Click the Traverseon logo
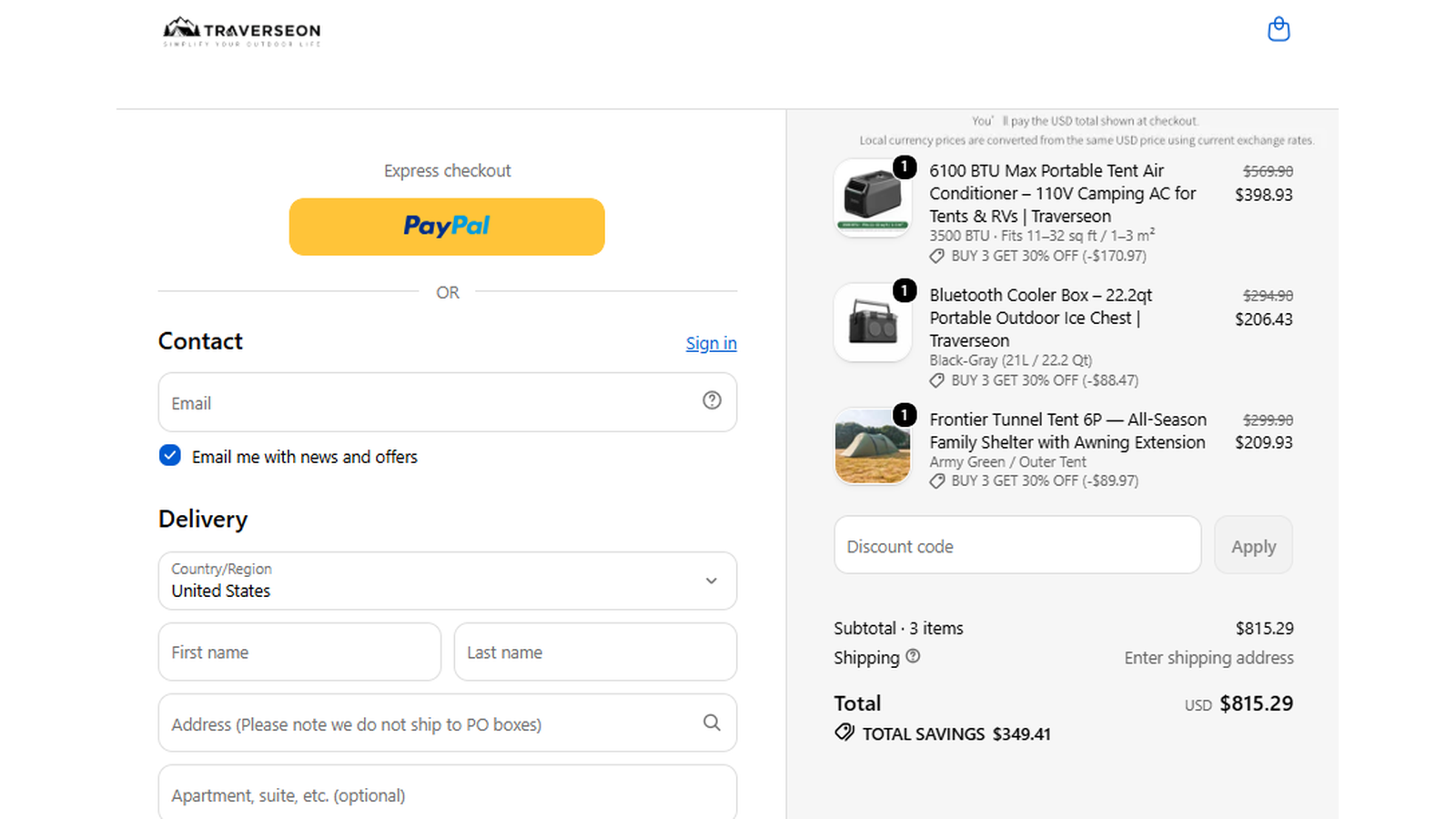The image size is (1456, 819). (x=242, y=32)
